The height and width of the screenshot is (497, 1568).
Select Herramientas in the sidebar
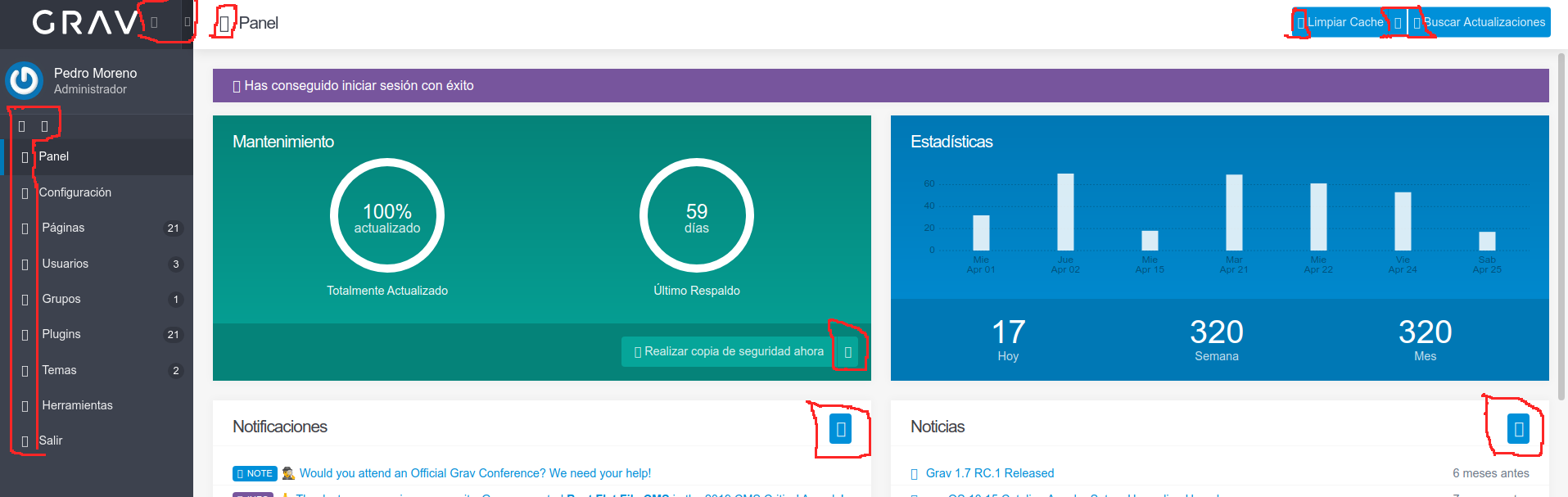(97, 405)
